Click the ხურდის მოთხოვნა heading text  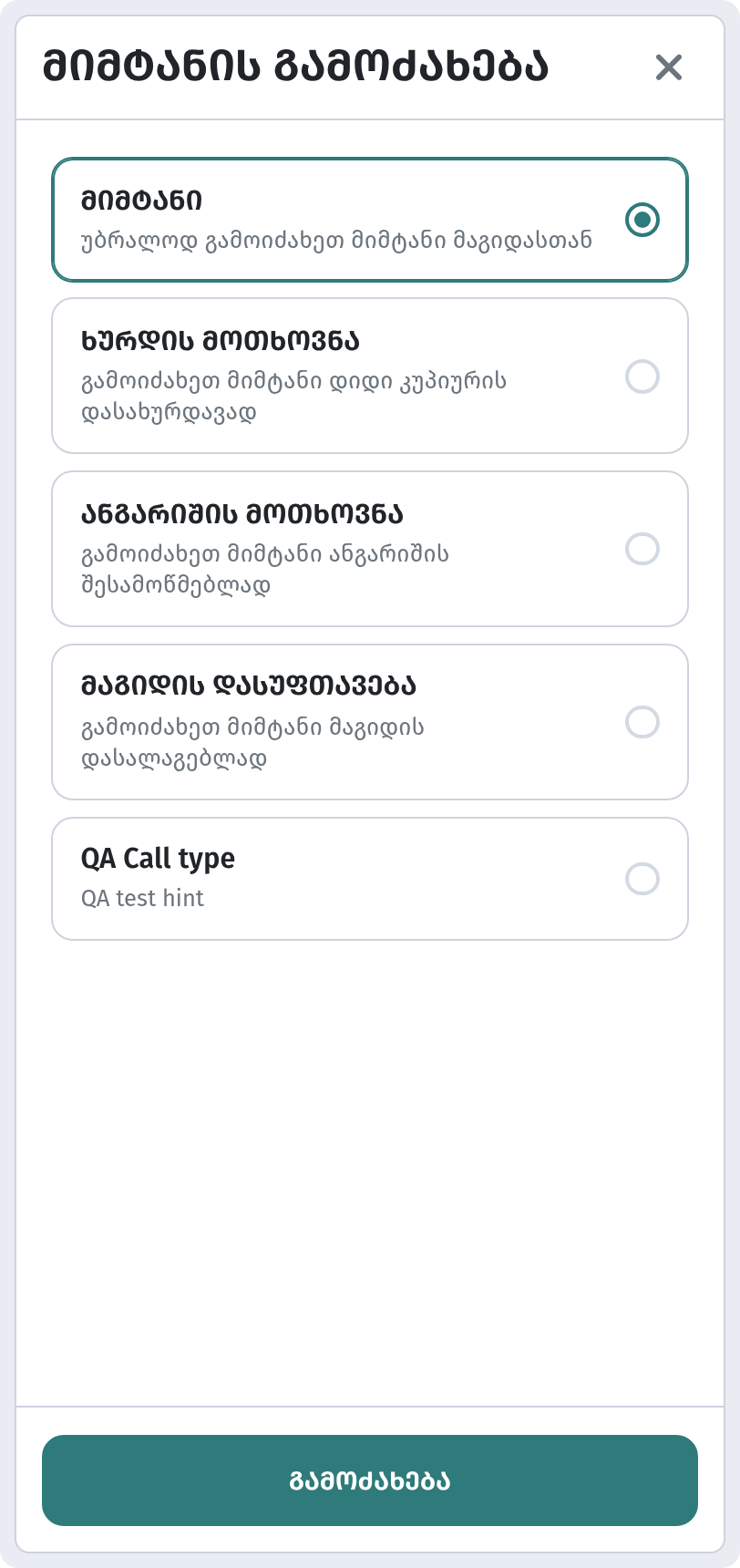click(221, 341)
